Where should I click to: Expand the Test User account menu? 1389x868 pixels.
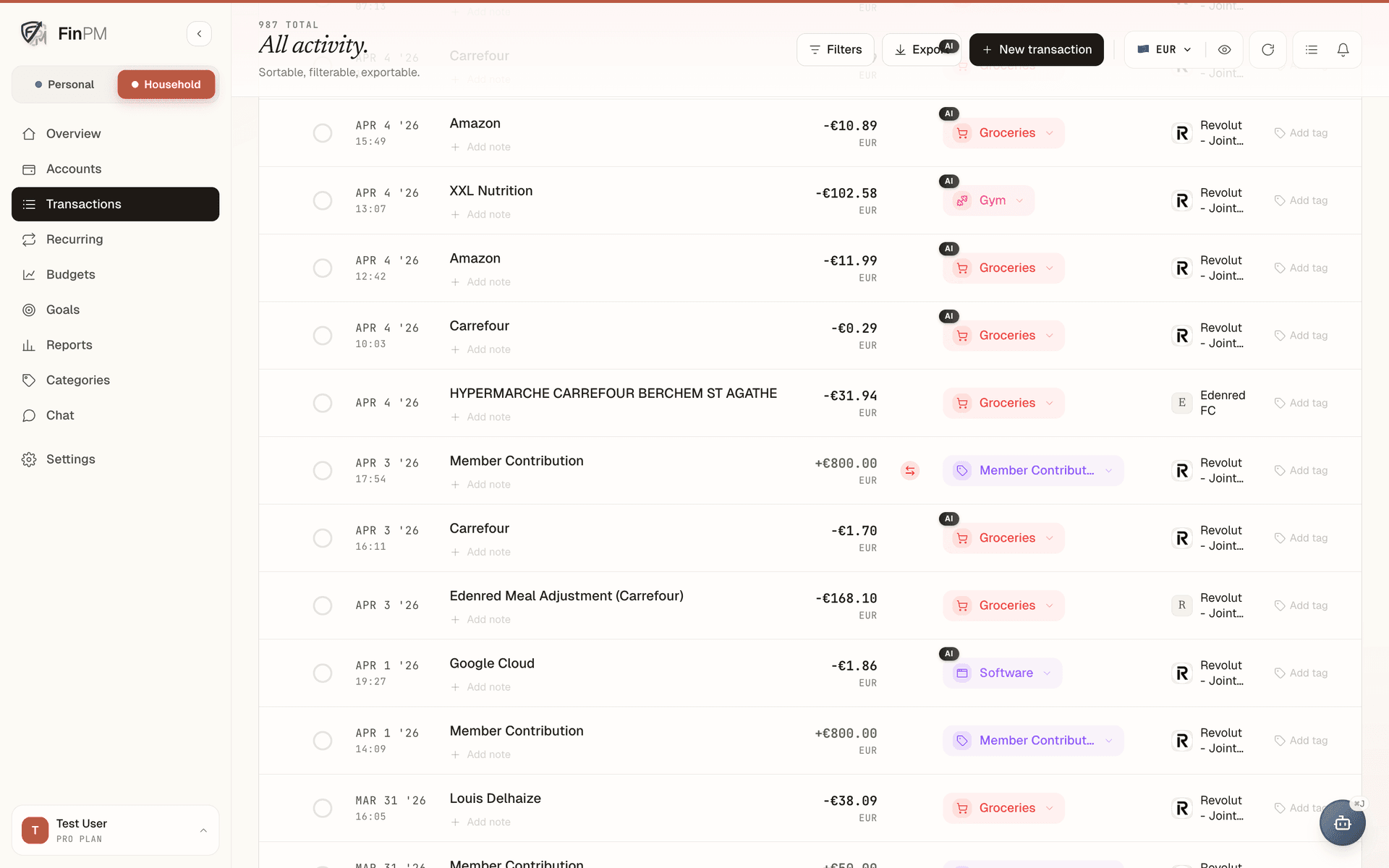pos(115,830)
